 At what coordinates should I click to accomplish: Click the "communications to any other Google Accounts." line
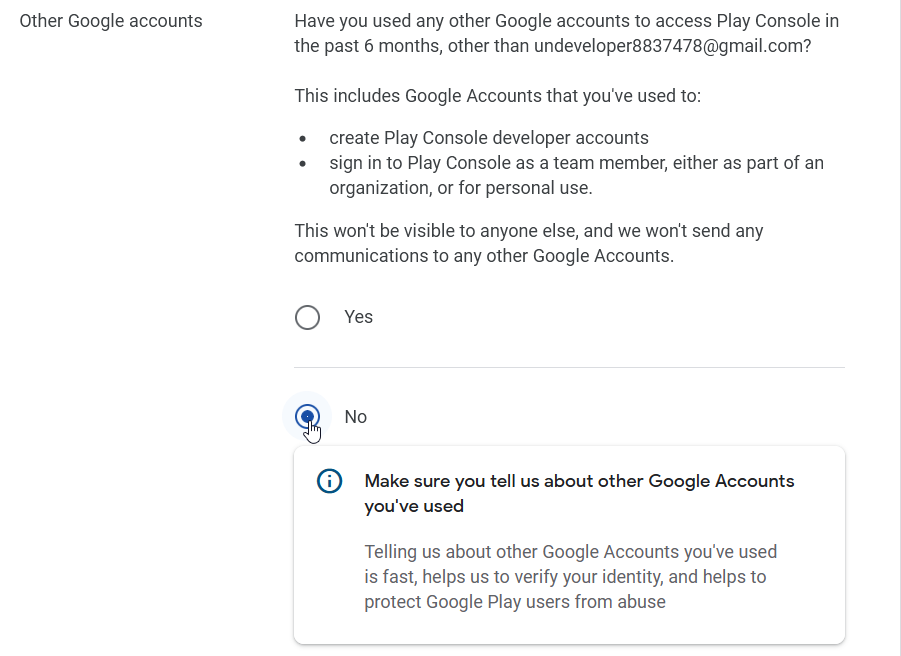point(484,256)
